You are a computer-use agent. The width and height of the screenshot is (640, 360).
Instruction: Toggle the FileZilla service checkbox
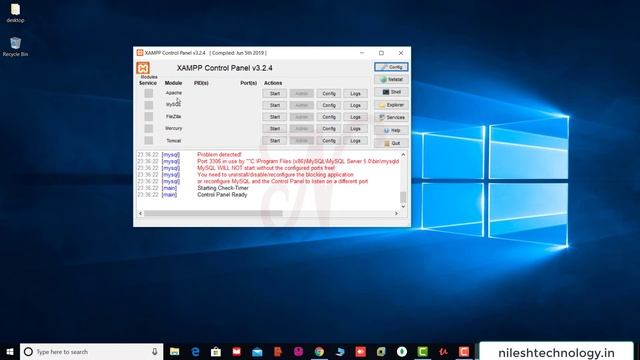coord(149,117)
